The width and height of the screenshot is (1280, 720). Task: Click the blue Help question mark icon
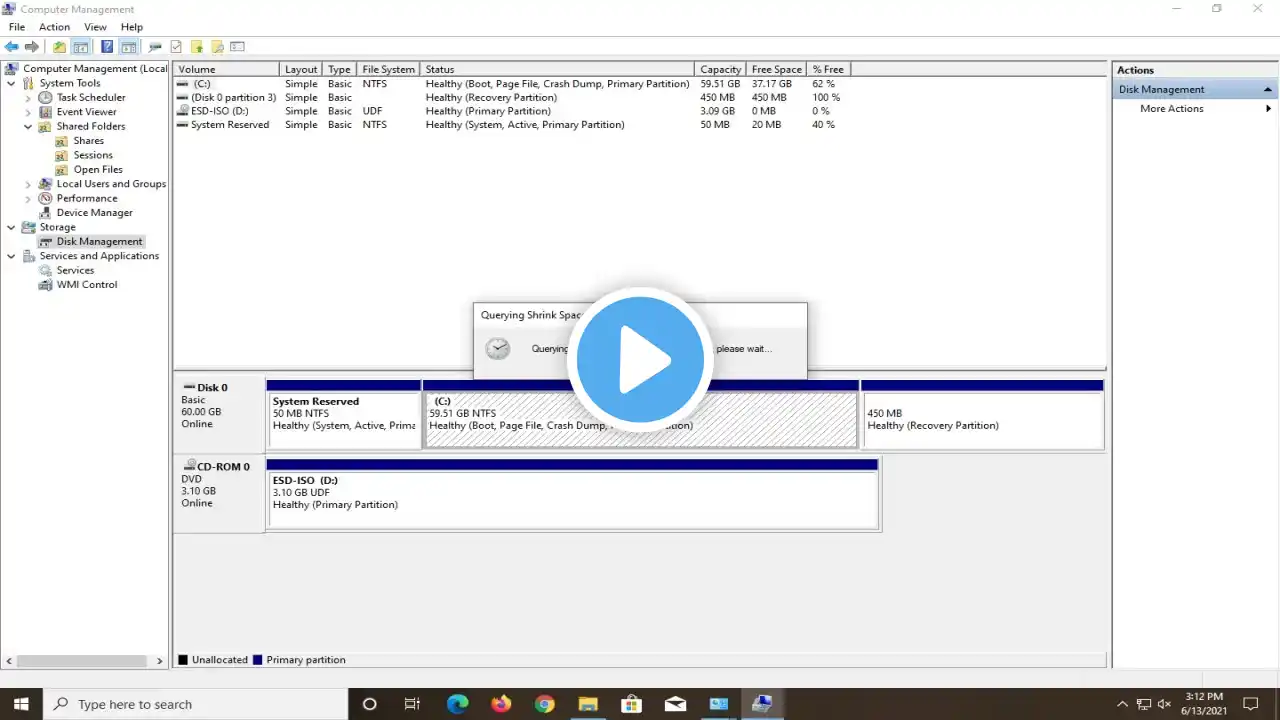[x=107, y=47]
